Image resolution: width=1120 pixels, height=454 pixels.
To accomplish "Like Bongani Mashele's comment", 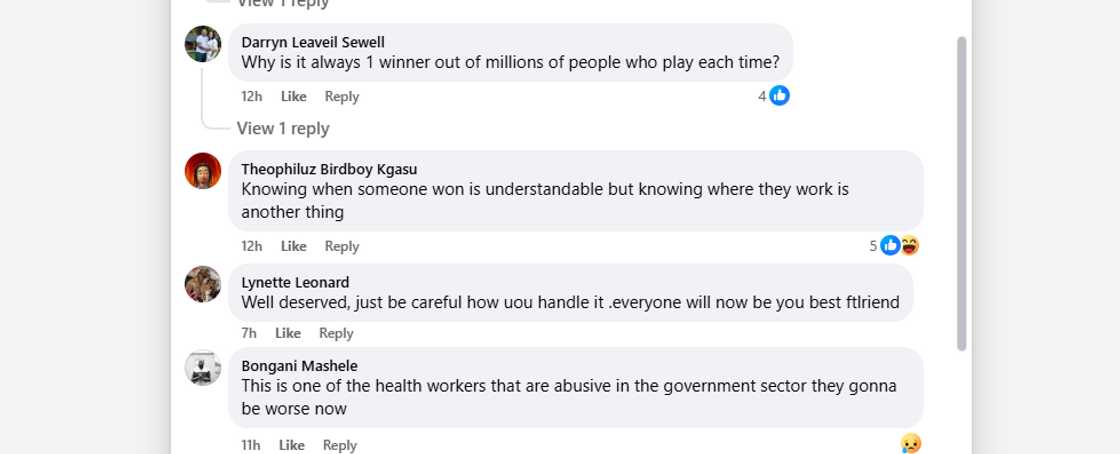I will click(x=292, y=445).
